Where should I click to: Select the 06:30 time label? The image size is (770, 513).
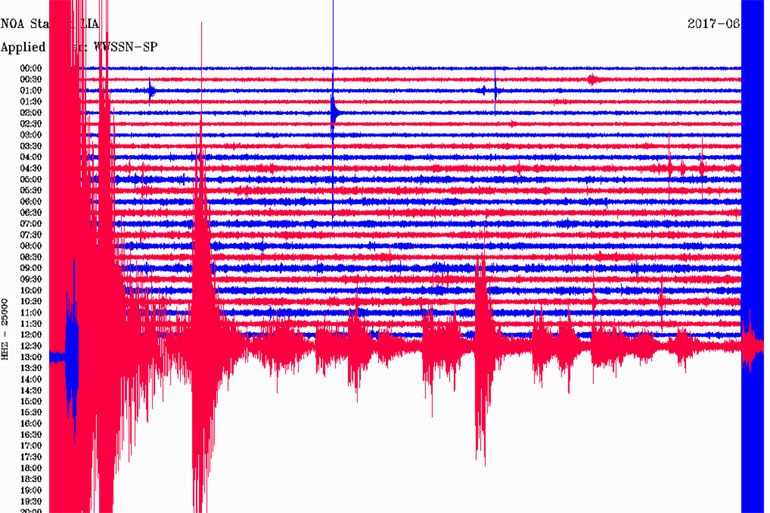point(30,212)
